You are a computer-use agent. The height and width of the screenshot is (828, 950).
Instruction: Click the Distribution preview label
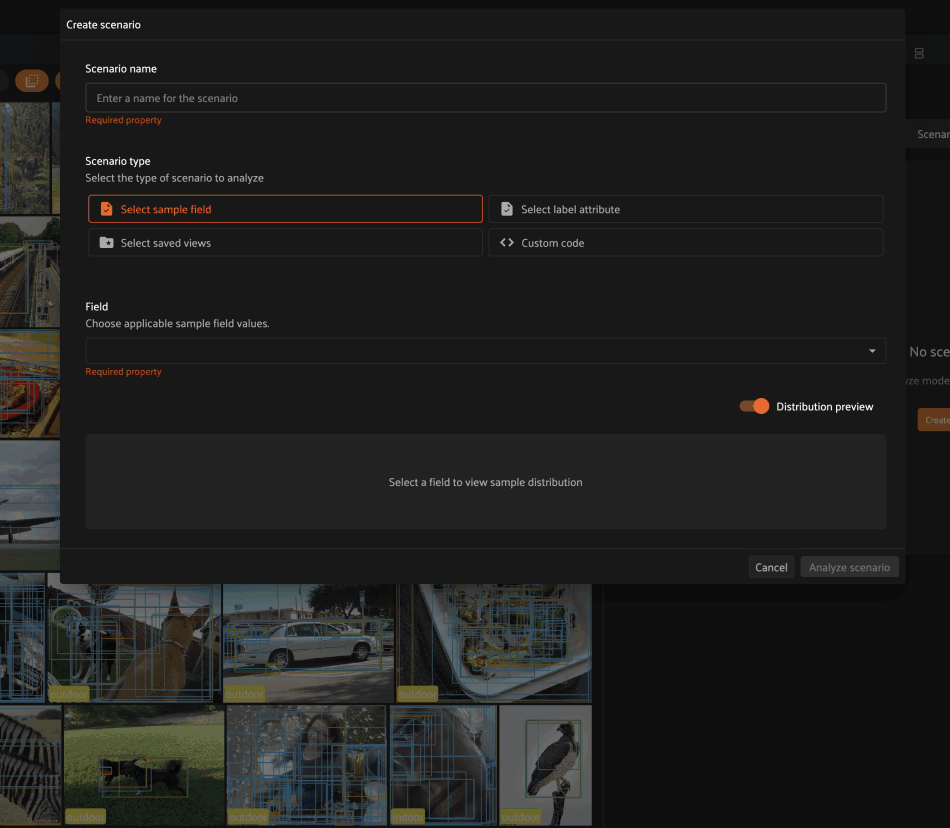click(x=825, y=406)
